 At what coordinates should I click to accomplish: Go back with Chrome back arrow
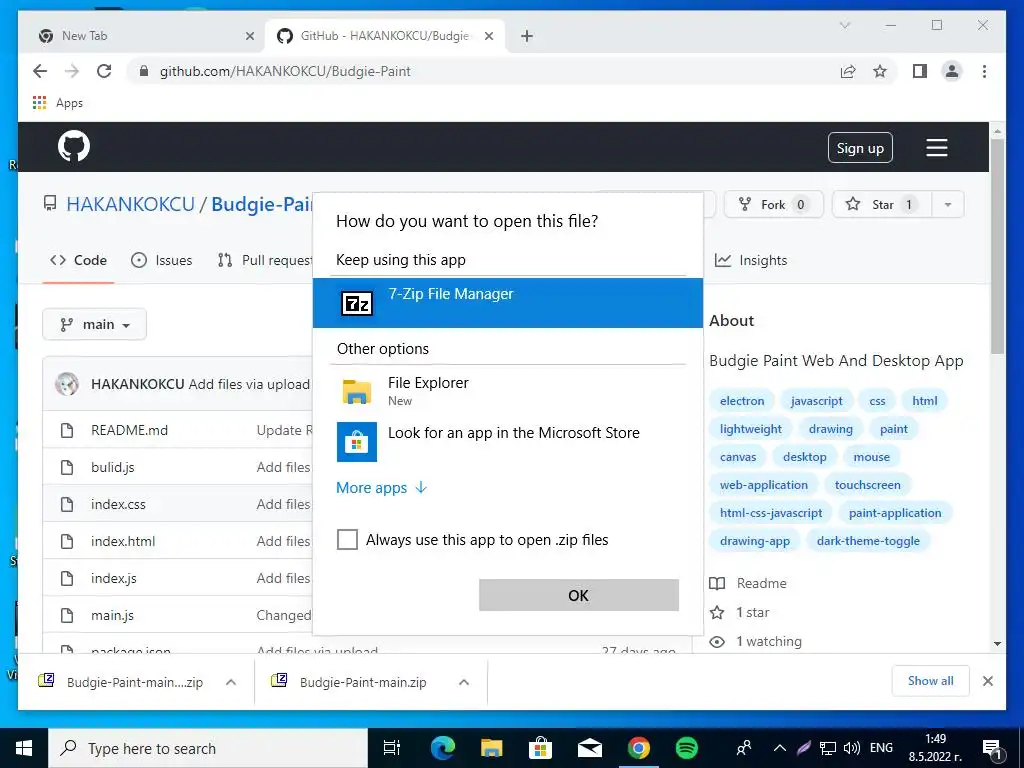40,71
